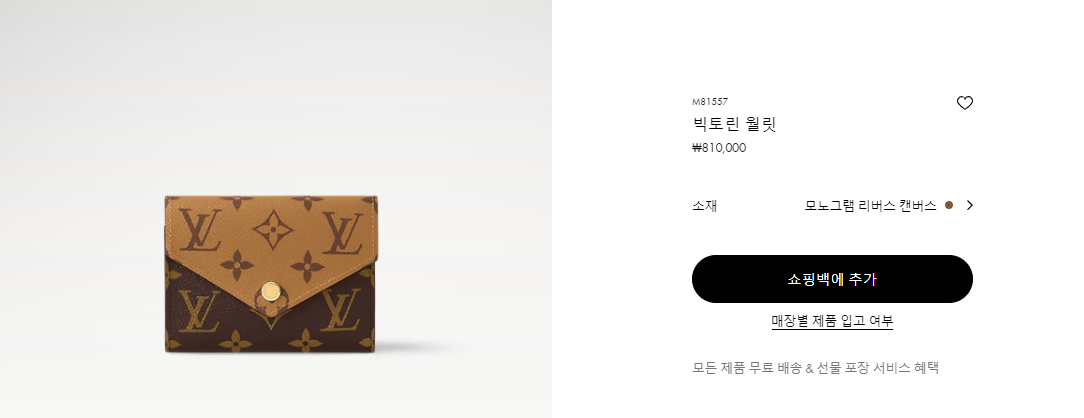Click the top-left LV logo on tan flap
The height and width of the screenshot is (418, 1084).
pos(200,230)
